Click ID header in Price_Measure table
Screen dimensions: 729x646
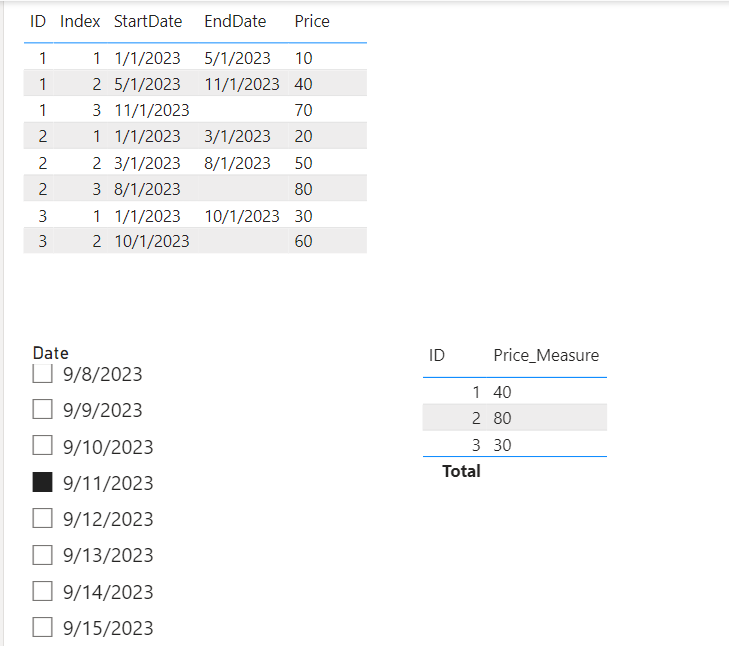click(x=437, y=355)
